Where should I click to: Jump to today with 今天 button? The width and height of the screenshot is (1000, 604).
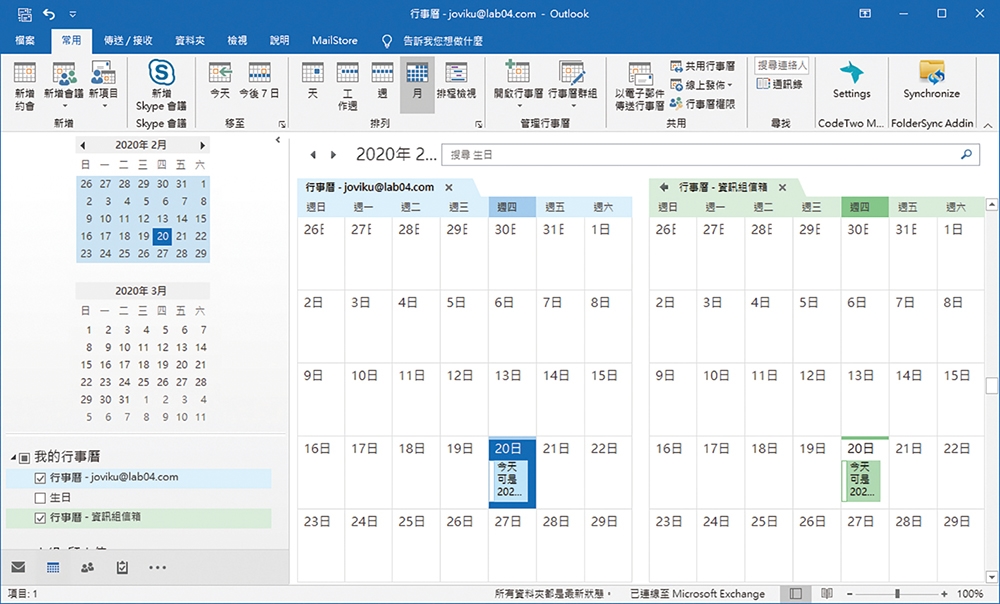coord(220,81)
